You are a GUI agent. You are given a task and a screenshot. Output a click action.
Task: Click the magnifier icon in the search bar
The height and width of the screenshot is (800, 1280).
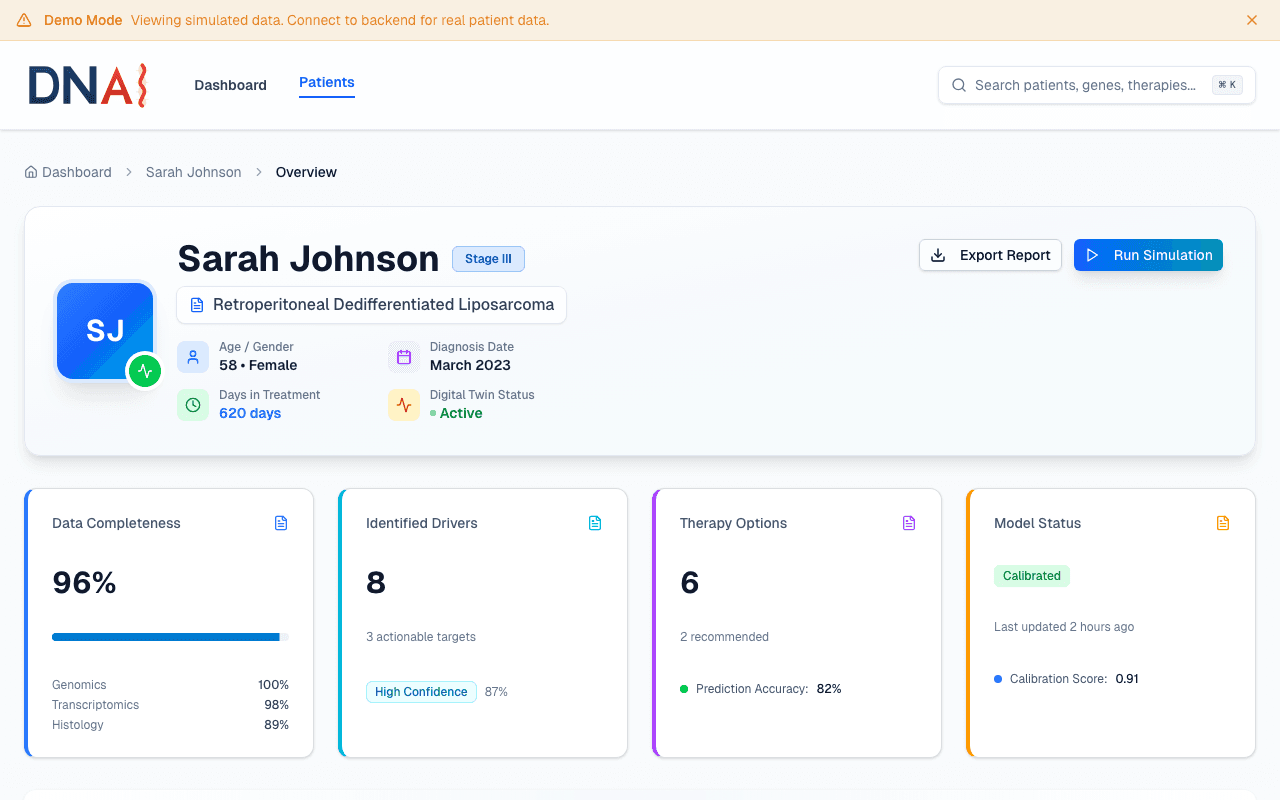click(958, 85)
